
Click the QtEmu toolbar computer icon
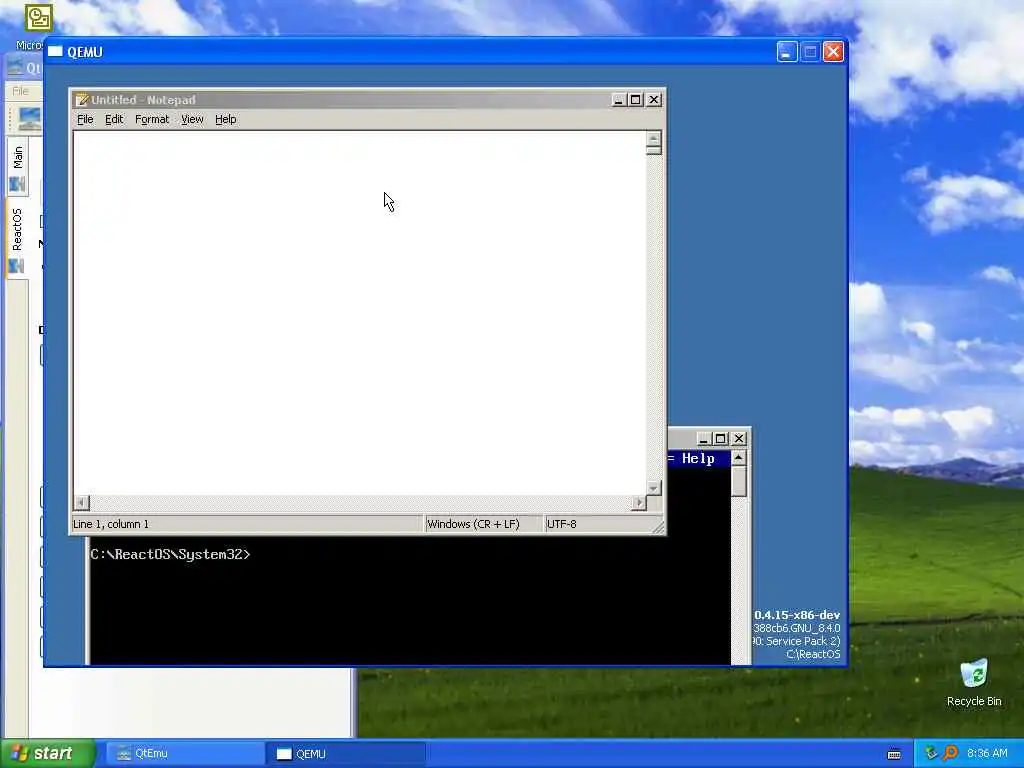click(x=29, y=119)
